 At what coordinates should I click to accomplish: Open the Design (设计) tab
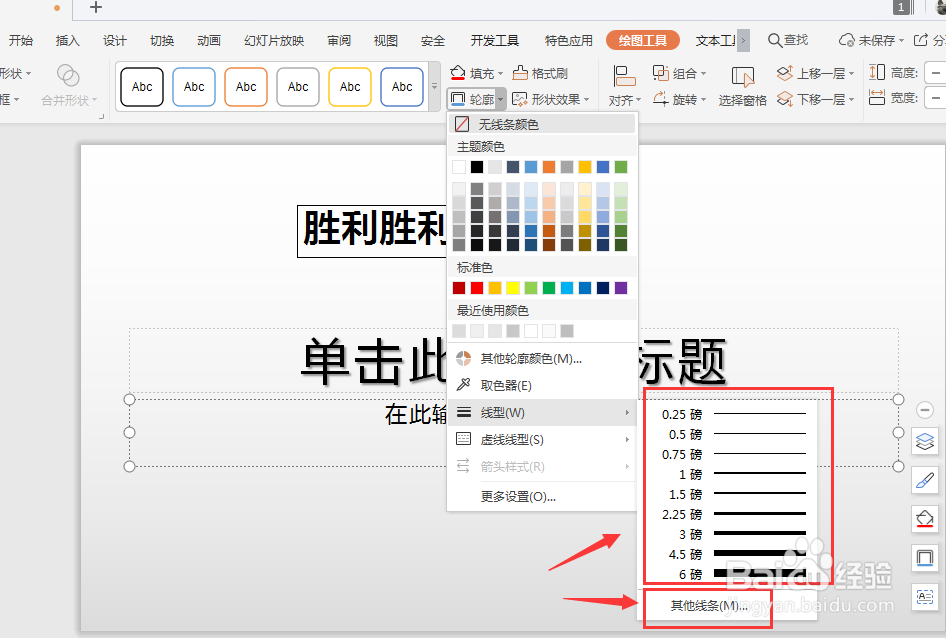coord(115,40)
